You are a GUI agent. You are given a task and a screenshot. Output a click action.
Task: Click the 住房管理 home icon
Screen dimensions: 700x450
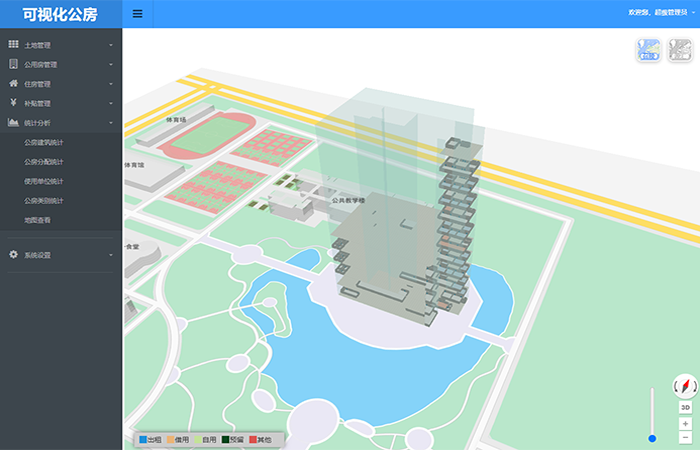tap(13, 83)
